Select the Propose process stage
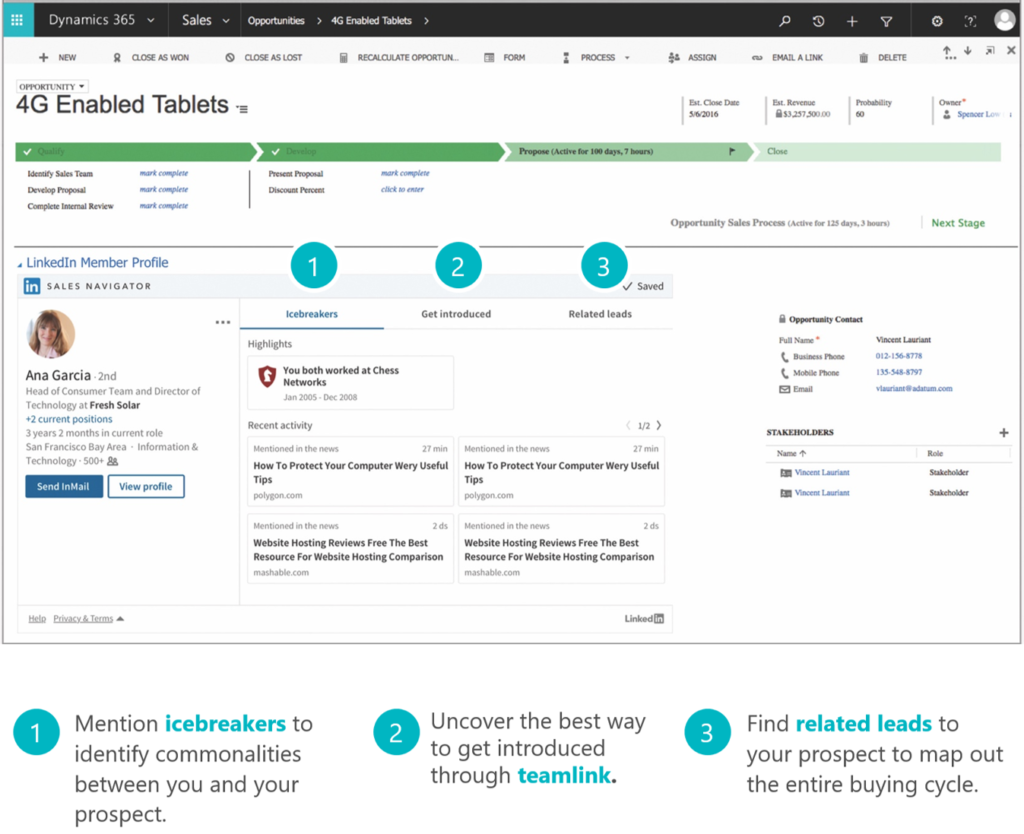1024x834 pixels. click(627, 152)
